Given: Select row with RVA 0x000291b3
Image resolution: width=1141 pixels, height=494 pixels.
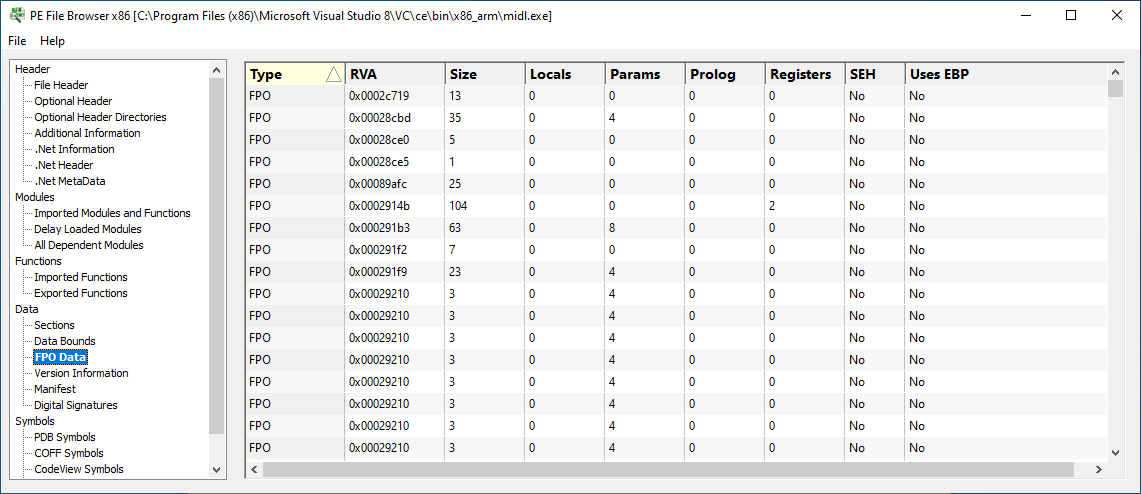Looking at the screenshot, I should pos(676,228).
